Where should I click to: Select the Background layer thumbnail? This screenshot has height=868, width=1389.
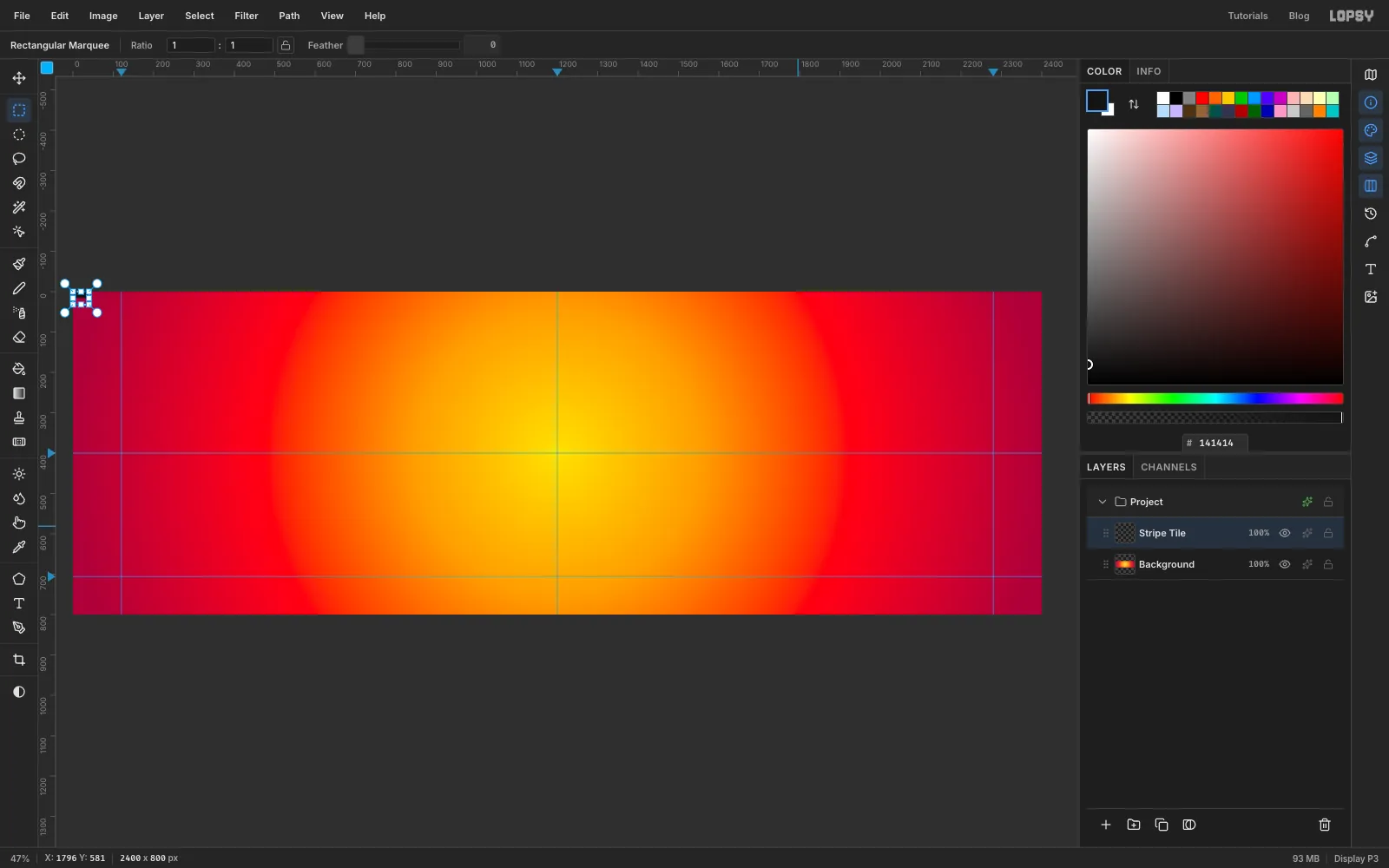point(1125,564)
